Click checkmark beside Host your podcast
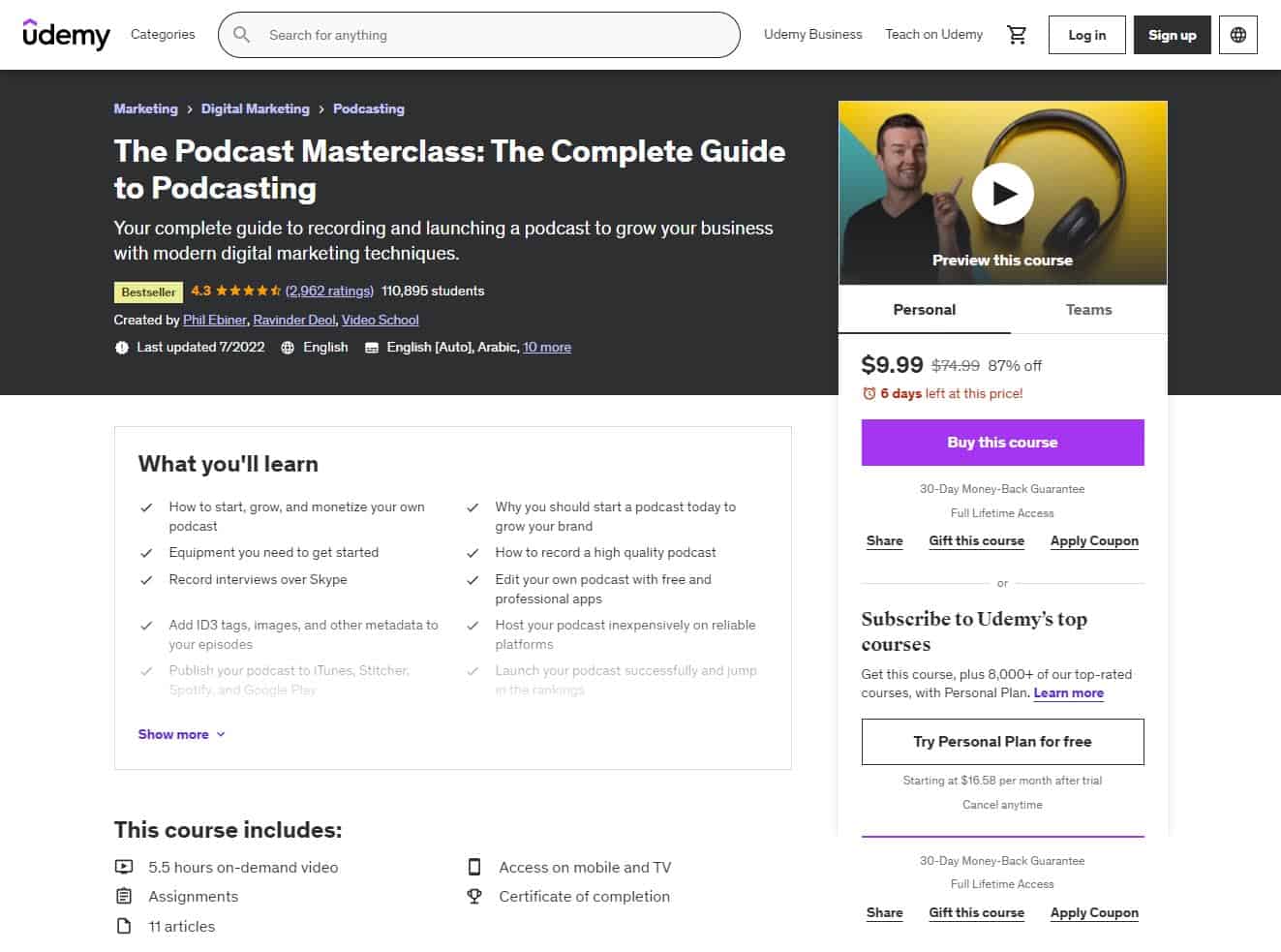Screen dimensions: 1281x952 tap(473, 626)
